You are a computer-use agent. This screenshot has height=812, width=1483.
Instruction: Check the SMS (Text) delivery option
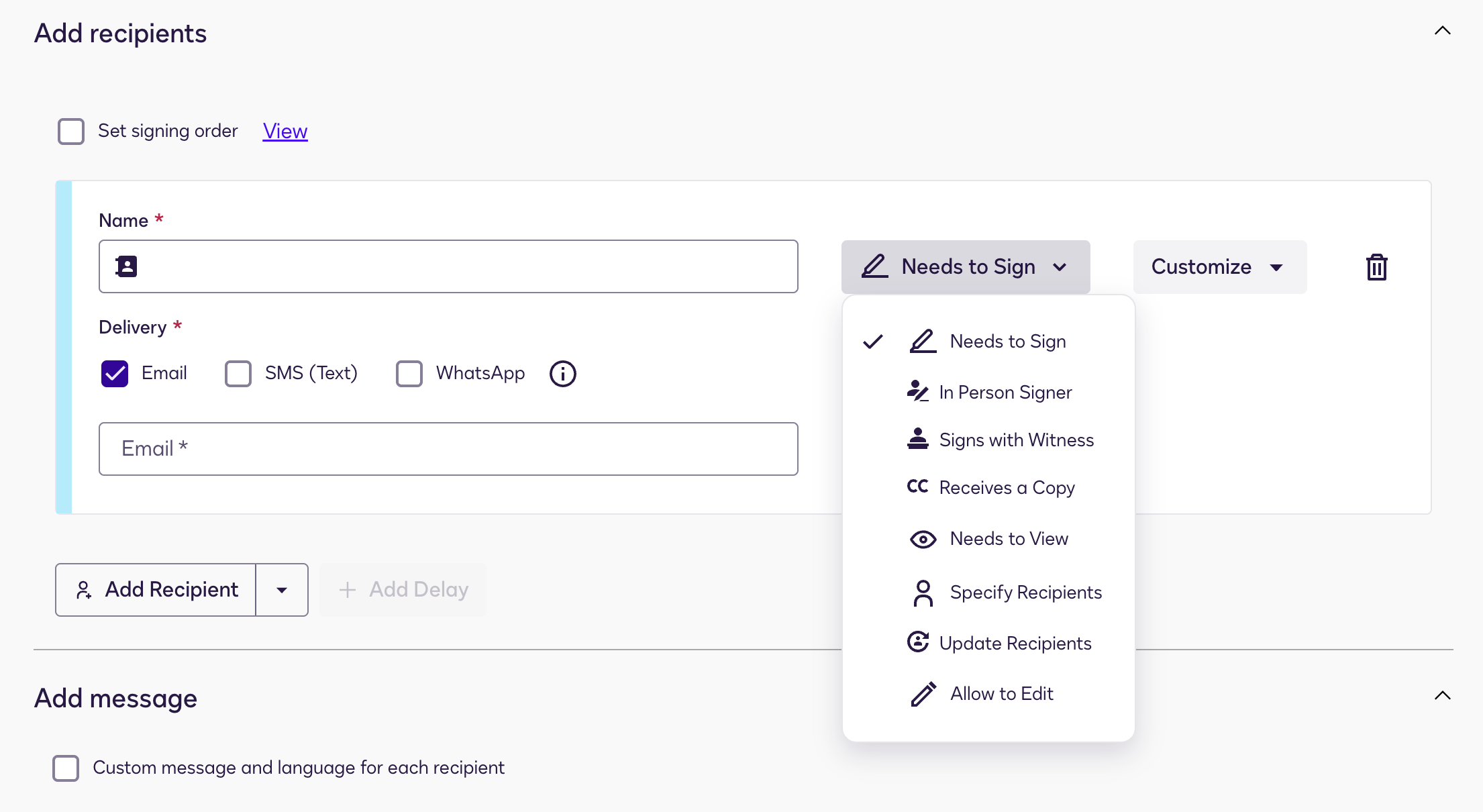tap(238, 374)
